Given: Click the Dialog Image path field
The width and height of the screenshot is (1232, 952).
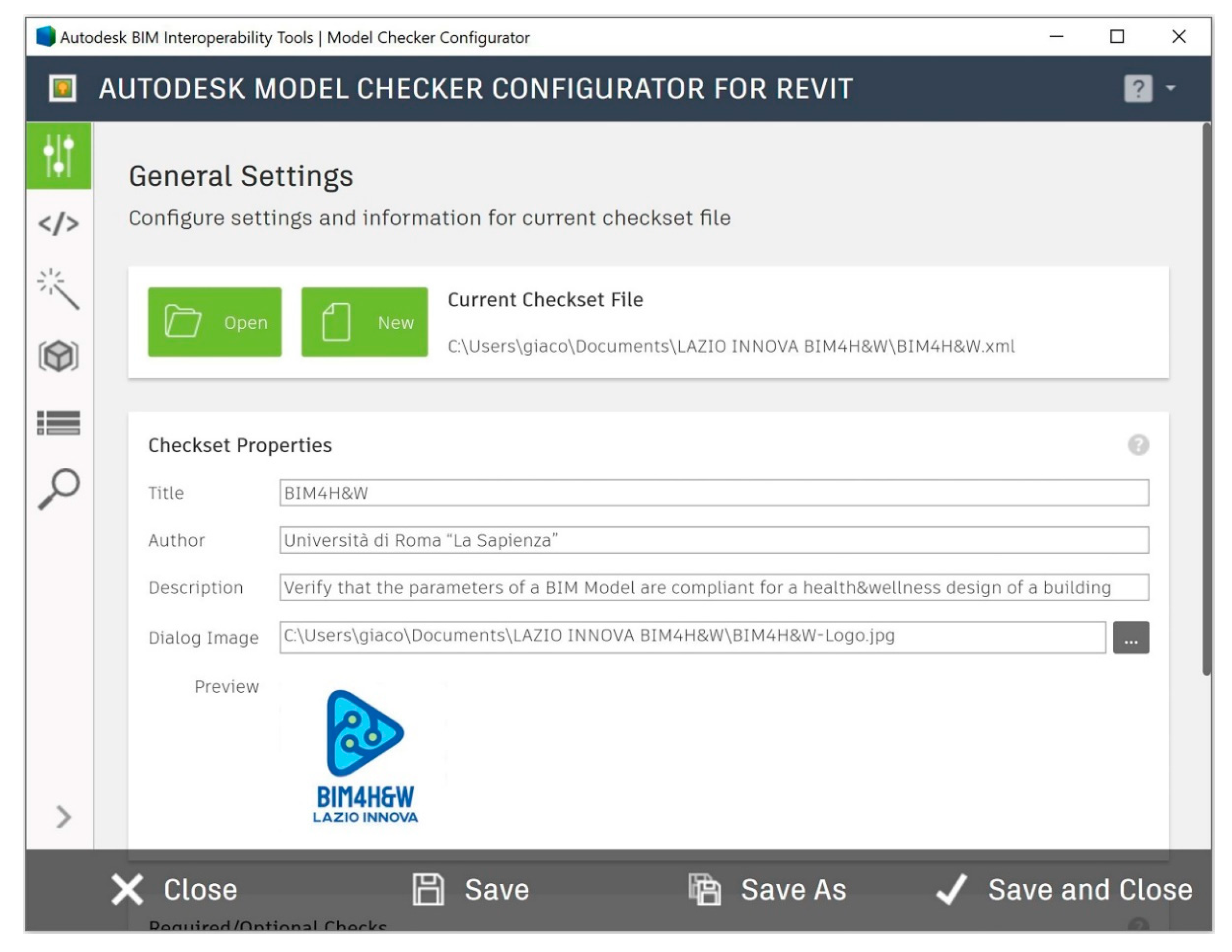Looking at the screenshot, I should coord(692,637).
